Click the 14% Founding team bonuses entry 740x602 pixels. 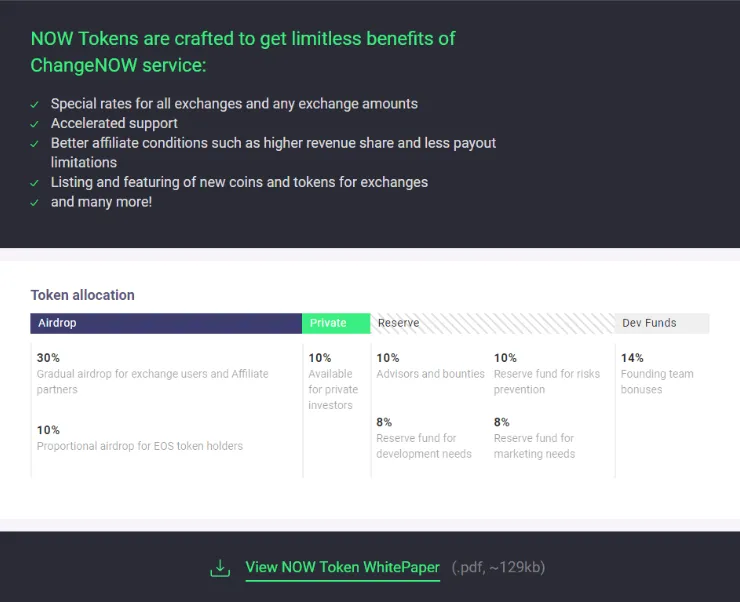coord(657,374)
